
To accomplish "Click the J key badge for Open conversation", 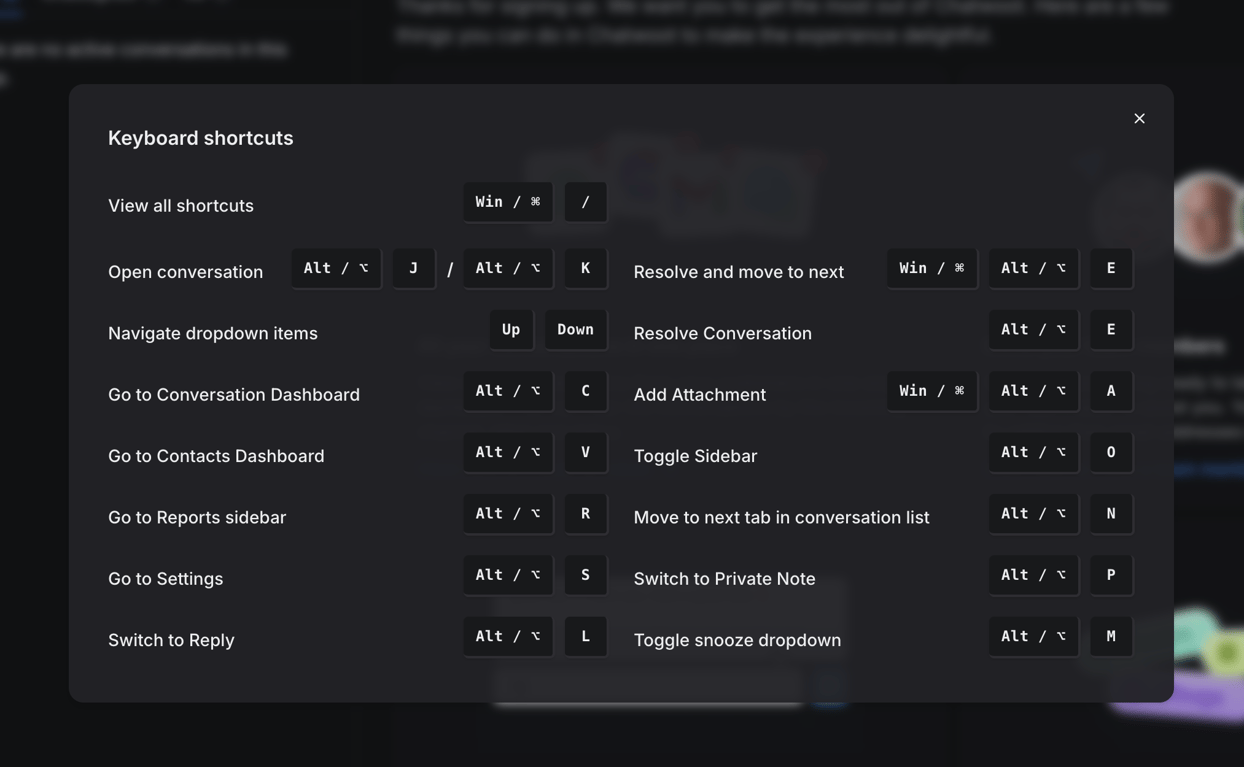I will click(414, 268).
